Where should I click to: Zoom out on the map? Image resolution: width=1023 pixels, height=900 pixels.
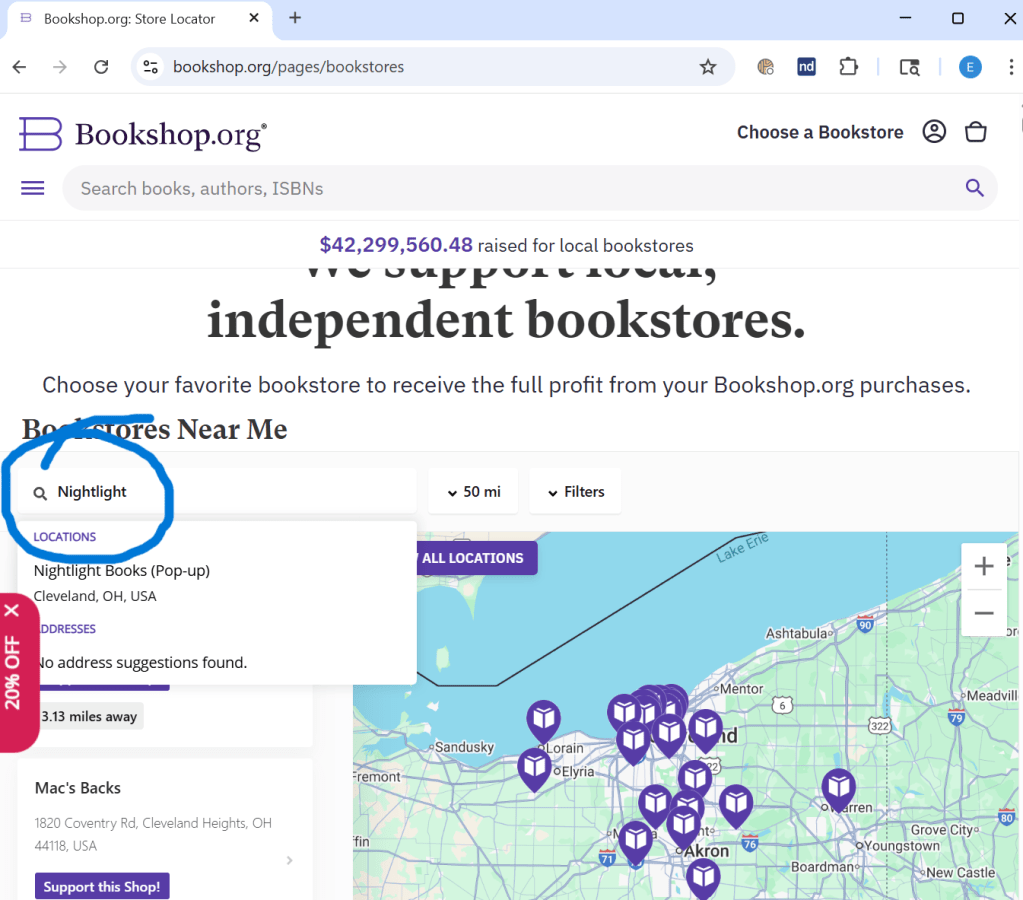point(983,613)
